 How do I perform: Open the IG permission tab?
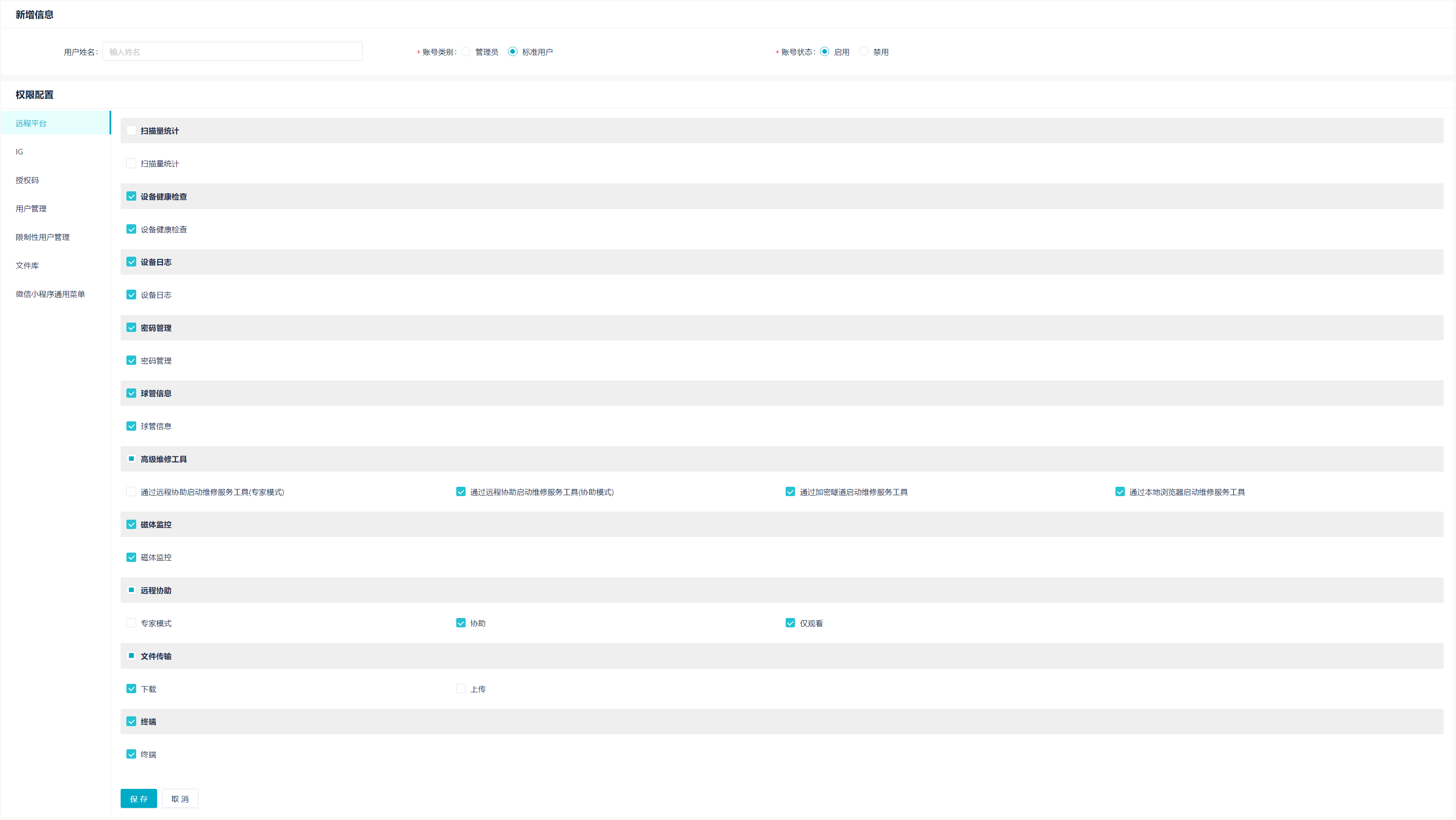click(x=20, y=151)
